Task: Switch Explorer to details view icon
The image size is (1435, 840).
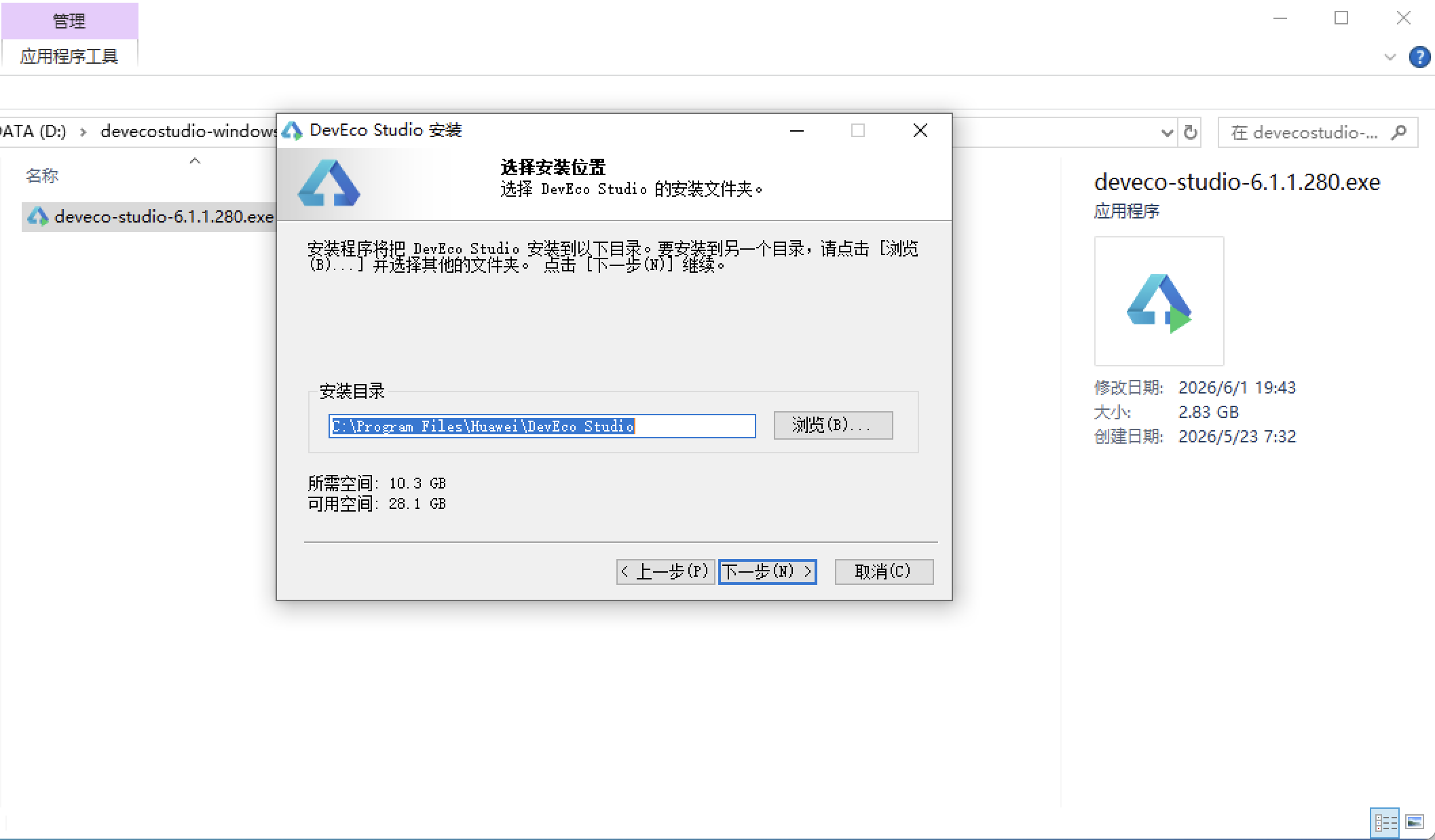Action: point(1385,823)
